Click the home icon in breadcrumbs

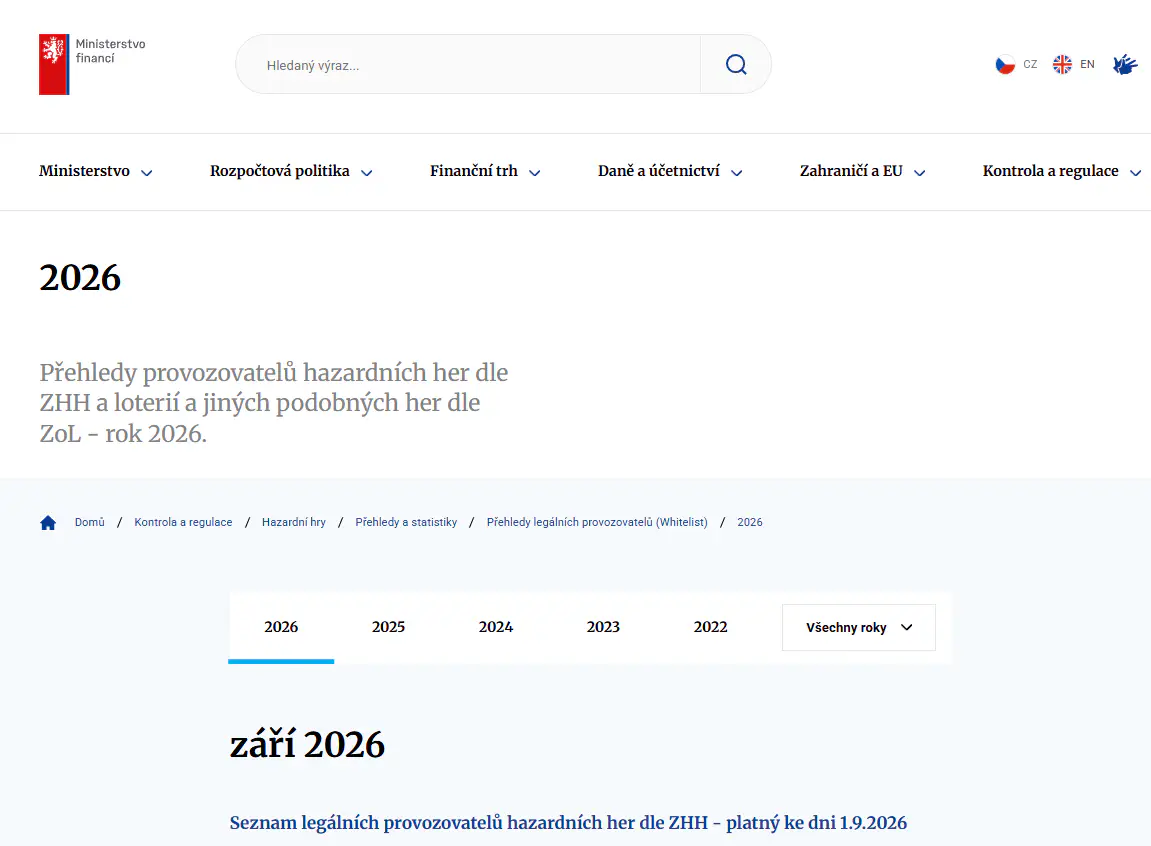point(48,522)
